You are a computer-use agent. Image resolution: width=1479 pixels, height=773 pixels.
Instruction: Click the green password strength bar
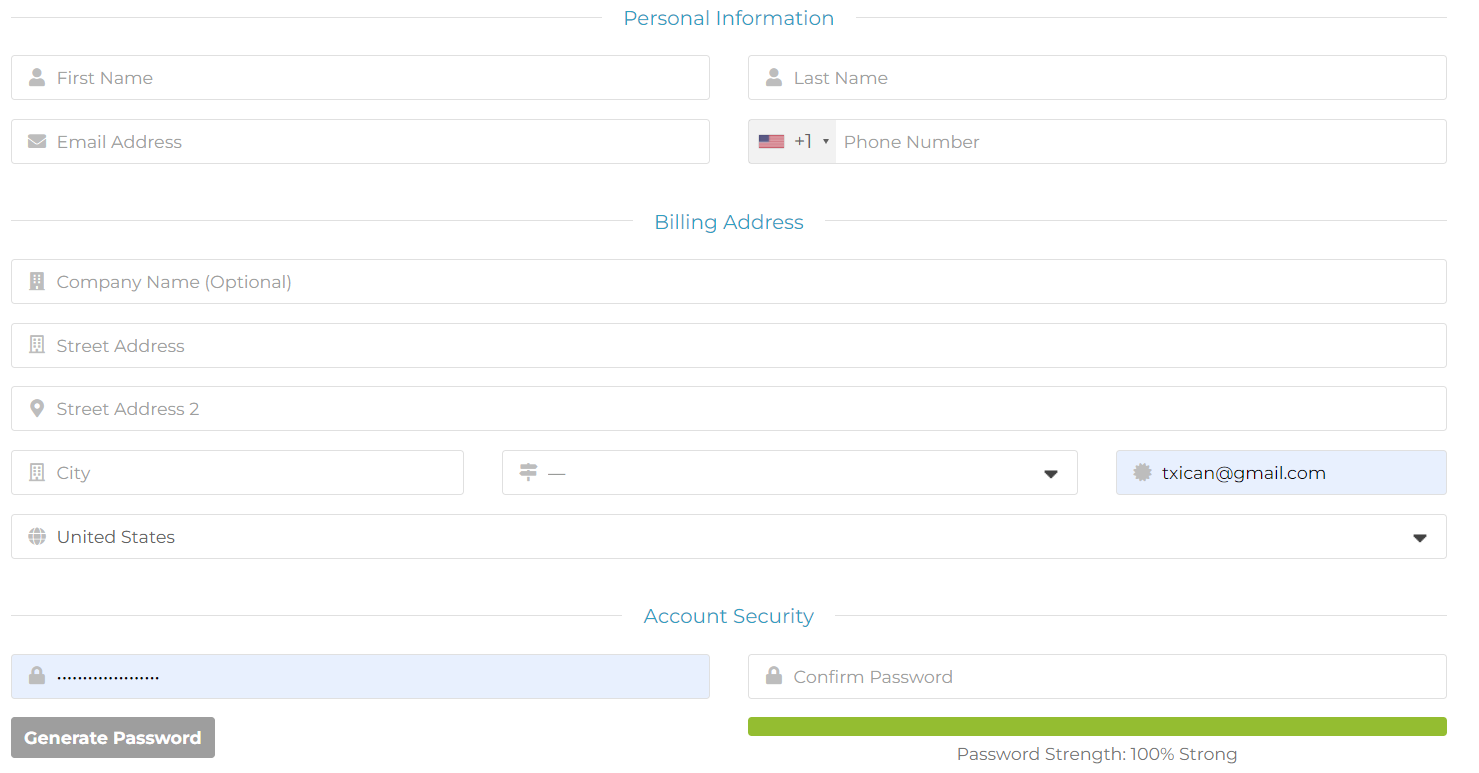[1096, 726]
